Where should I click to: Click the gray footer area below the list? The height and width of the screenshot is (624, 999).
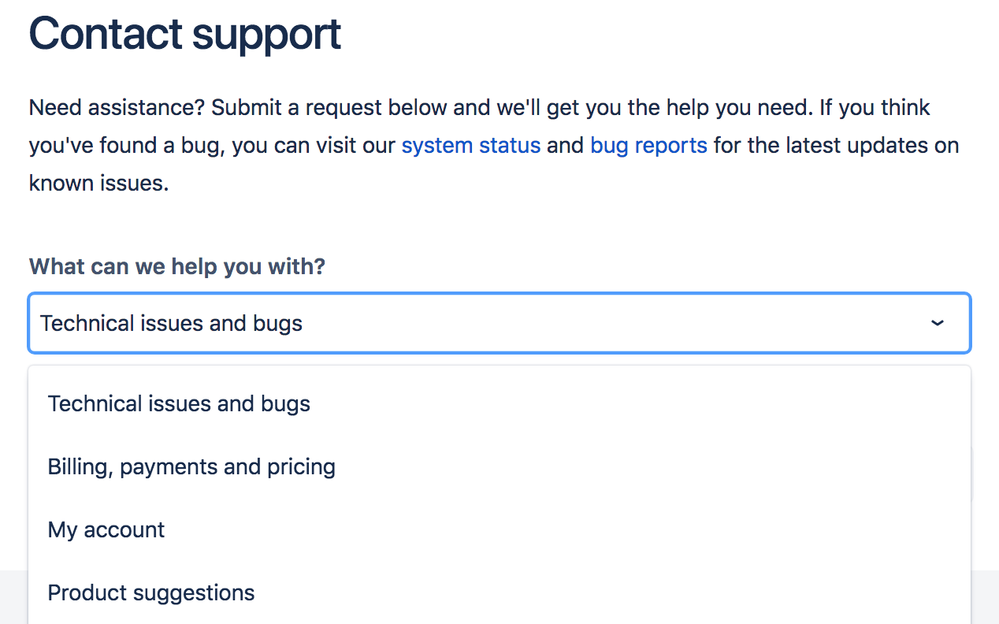(985, 598)
